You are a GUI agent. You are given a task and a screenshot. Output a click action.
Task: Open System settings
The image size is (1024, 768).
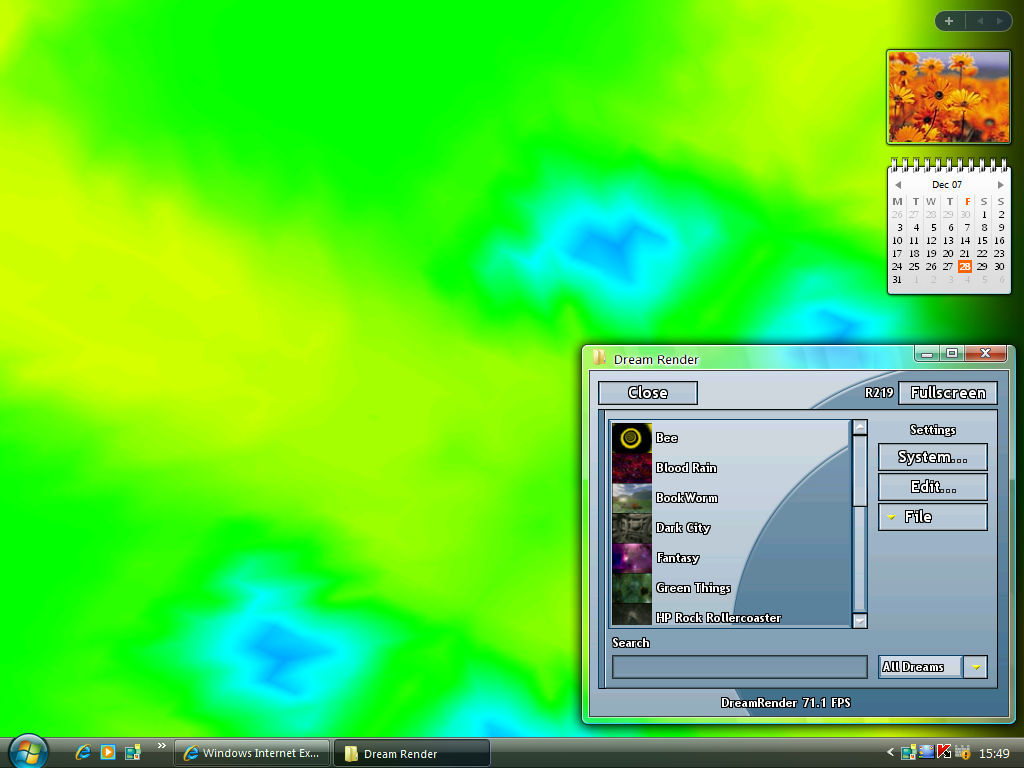[933, 457]
